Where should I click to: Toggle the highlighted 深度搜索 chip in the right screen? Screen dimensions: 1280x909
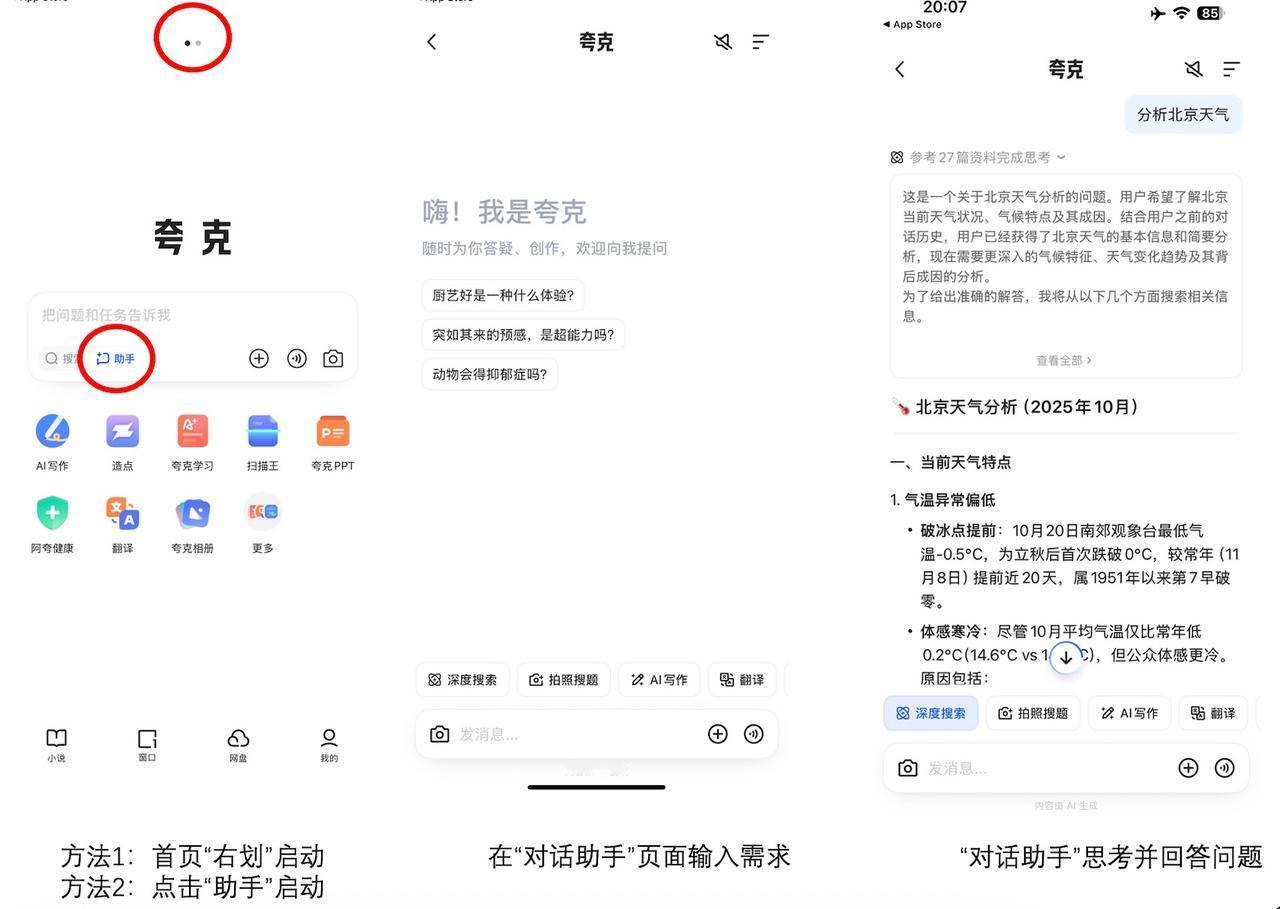(931, 713)
